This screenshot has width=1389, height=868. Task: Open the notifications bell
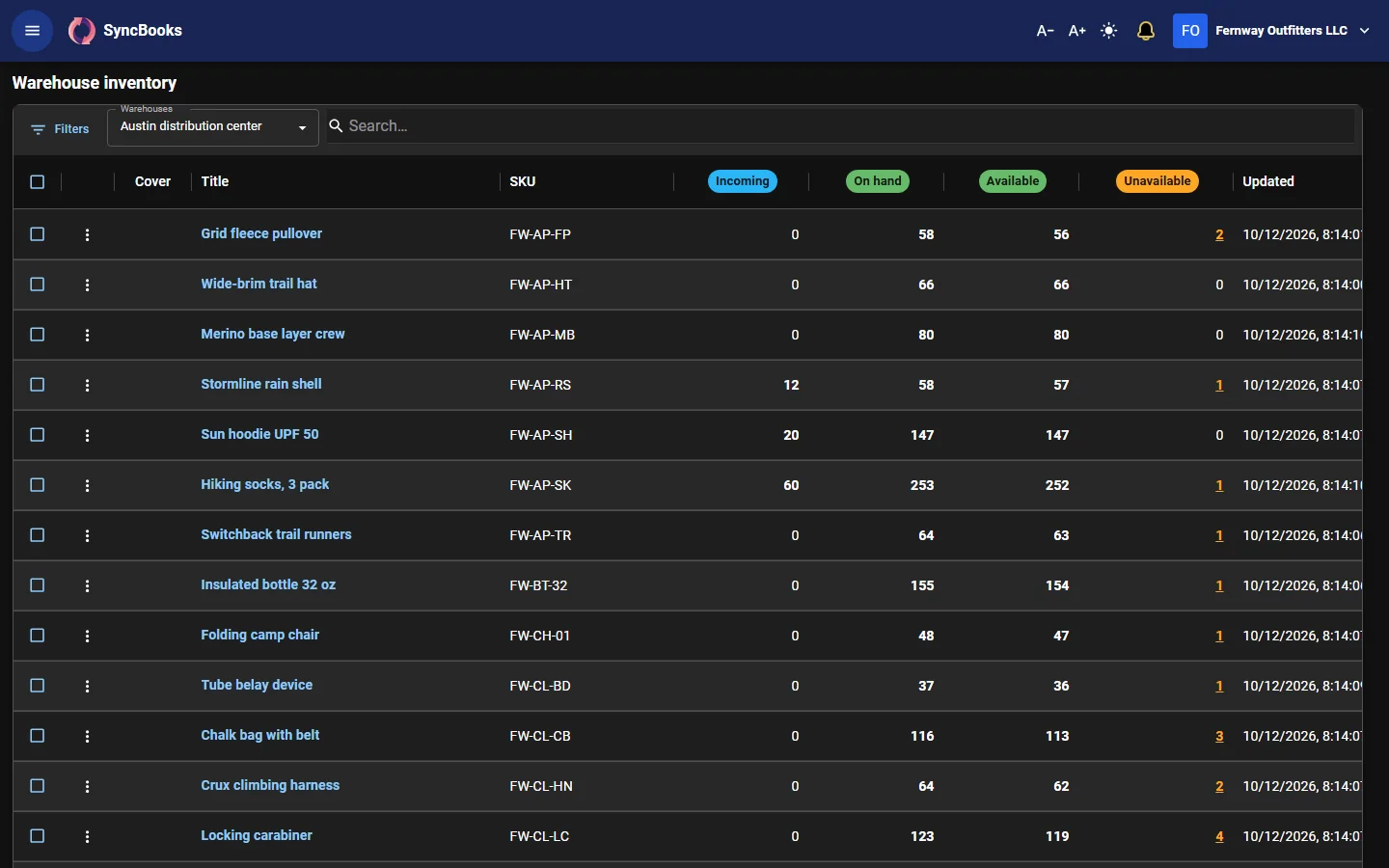[x=1146, y=31]
